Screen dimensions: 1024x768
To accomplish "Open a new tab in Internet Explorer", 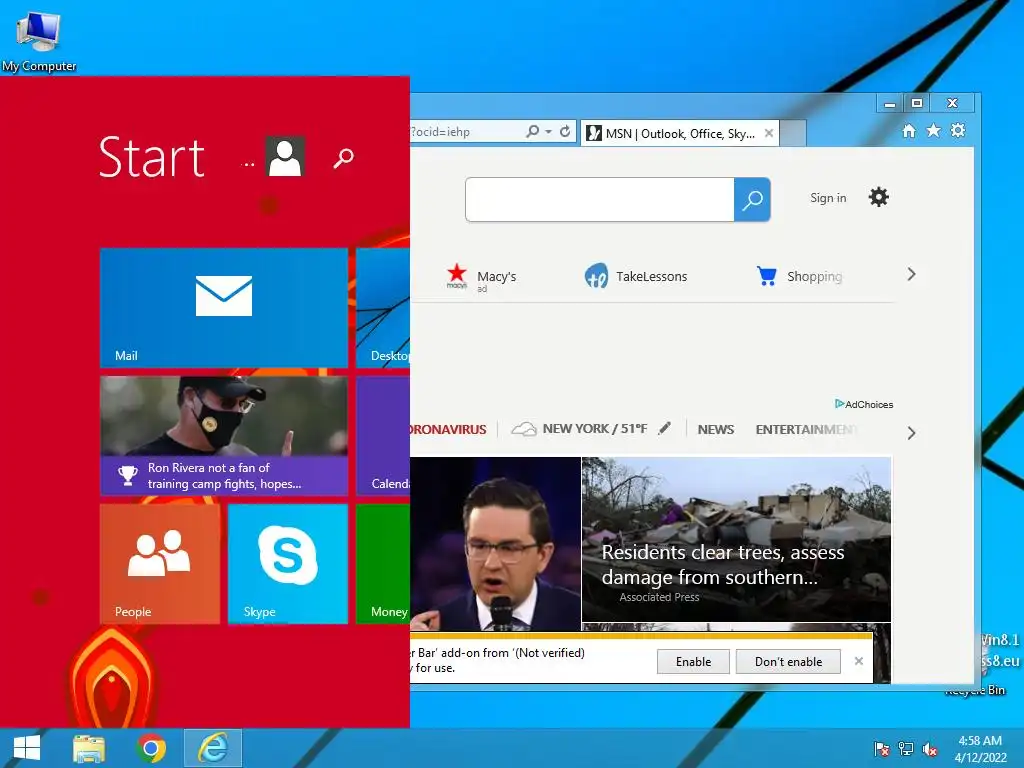I will tap(793, 134).
